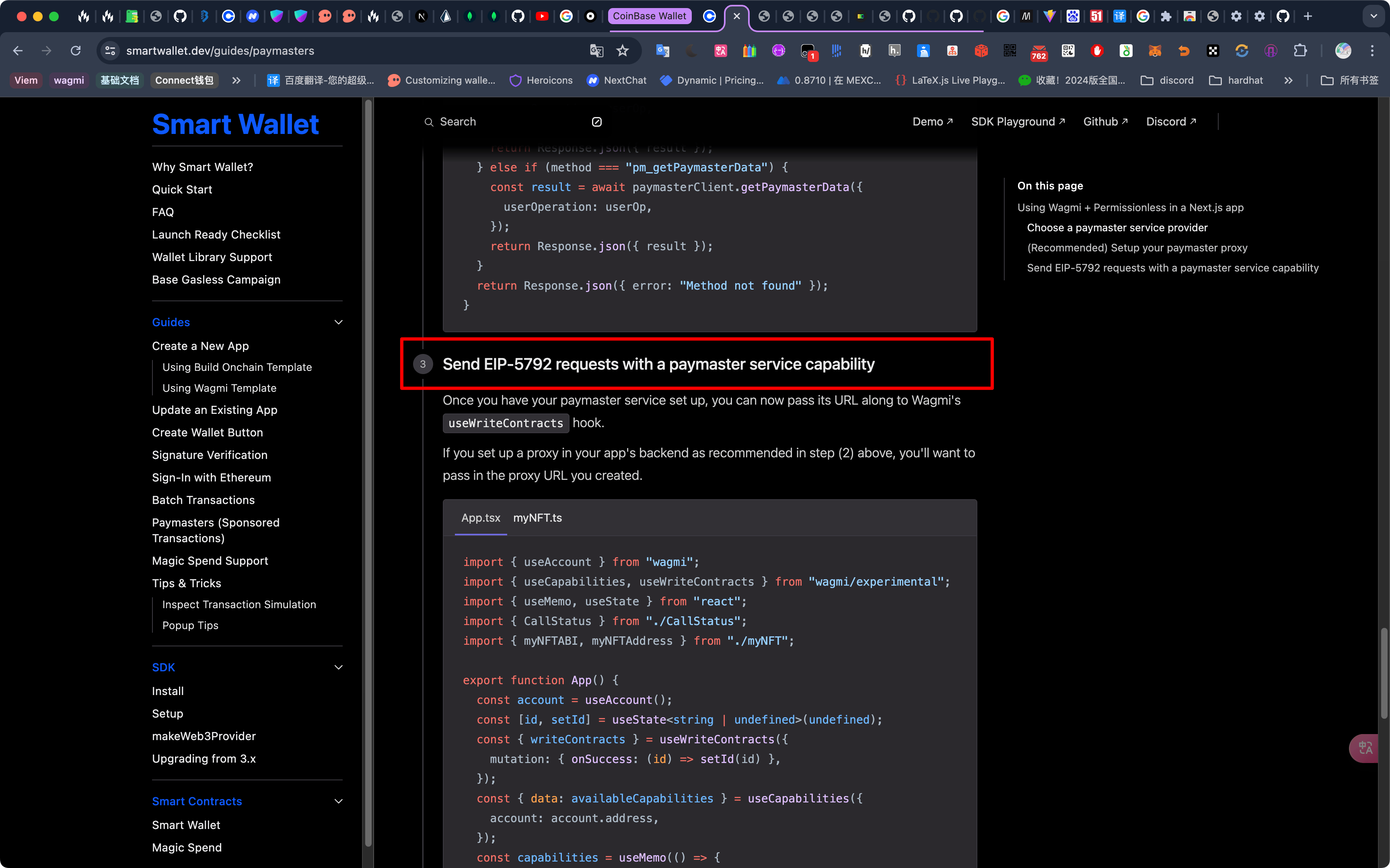This screenshot has height=868, width=1390.
Task: Go to Why Smart Wallet? page
Action: pos(203,167)
